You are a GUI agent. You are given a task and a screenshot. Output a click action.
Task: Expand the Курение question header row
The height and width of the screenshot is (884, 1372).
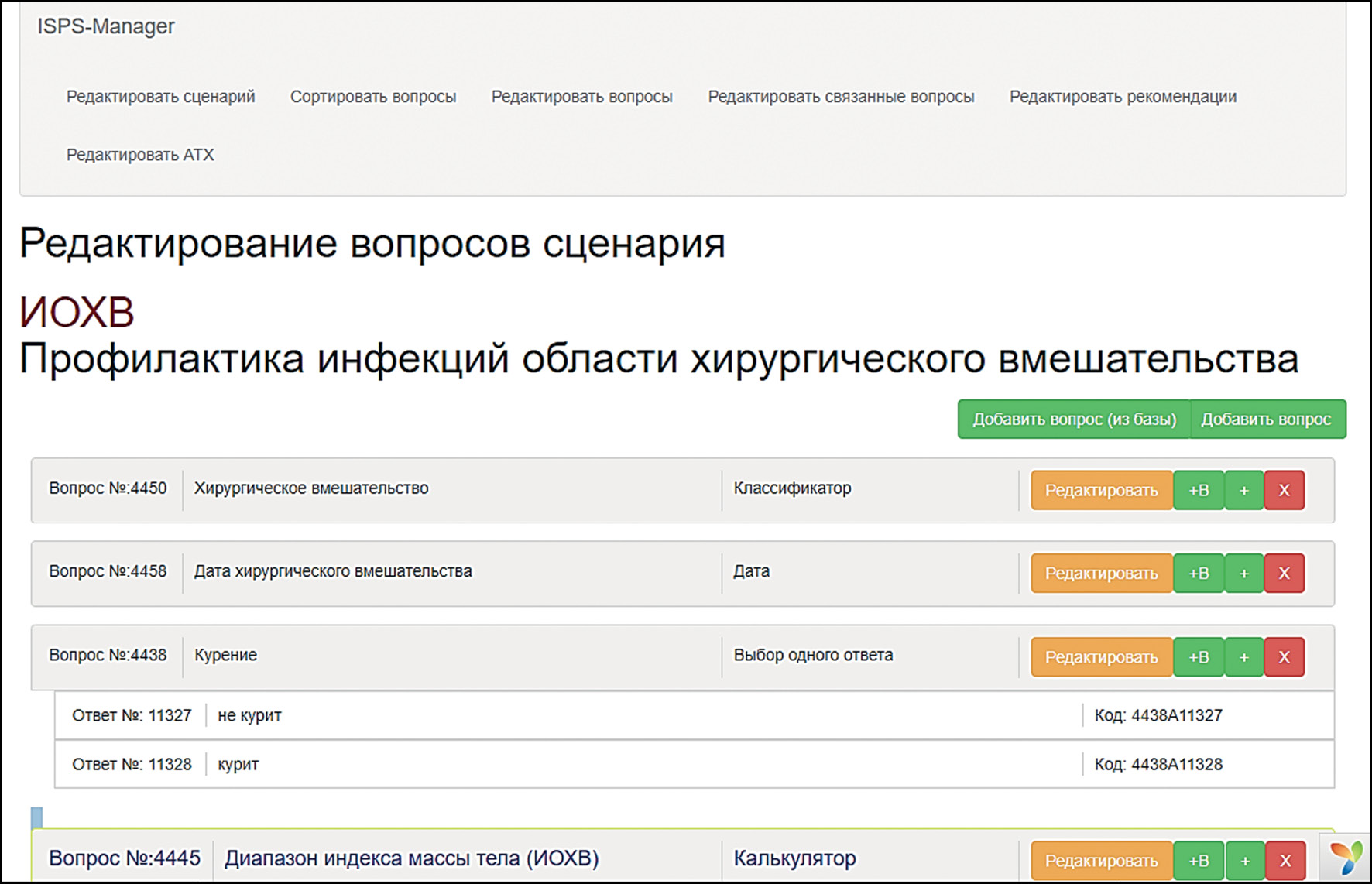coord(449,656)
